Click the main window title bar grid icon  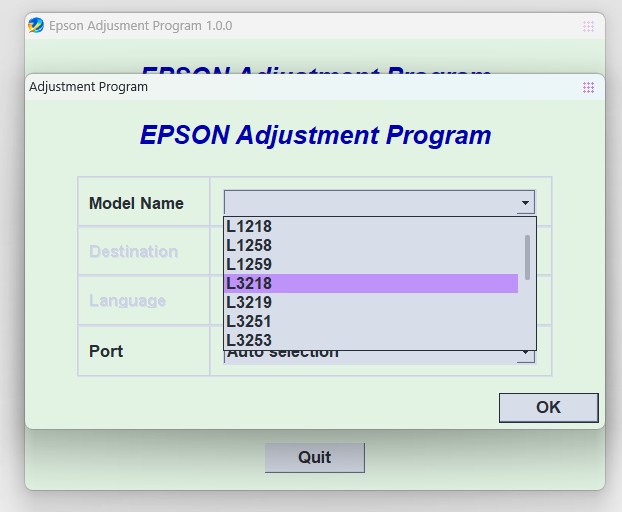tap(588, 27)
